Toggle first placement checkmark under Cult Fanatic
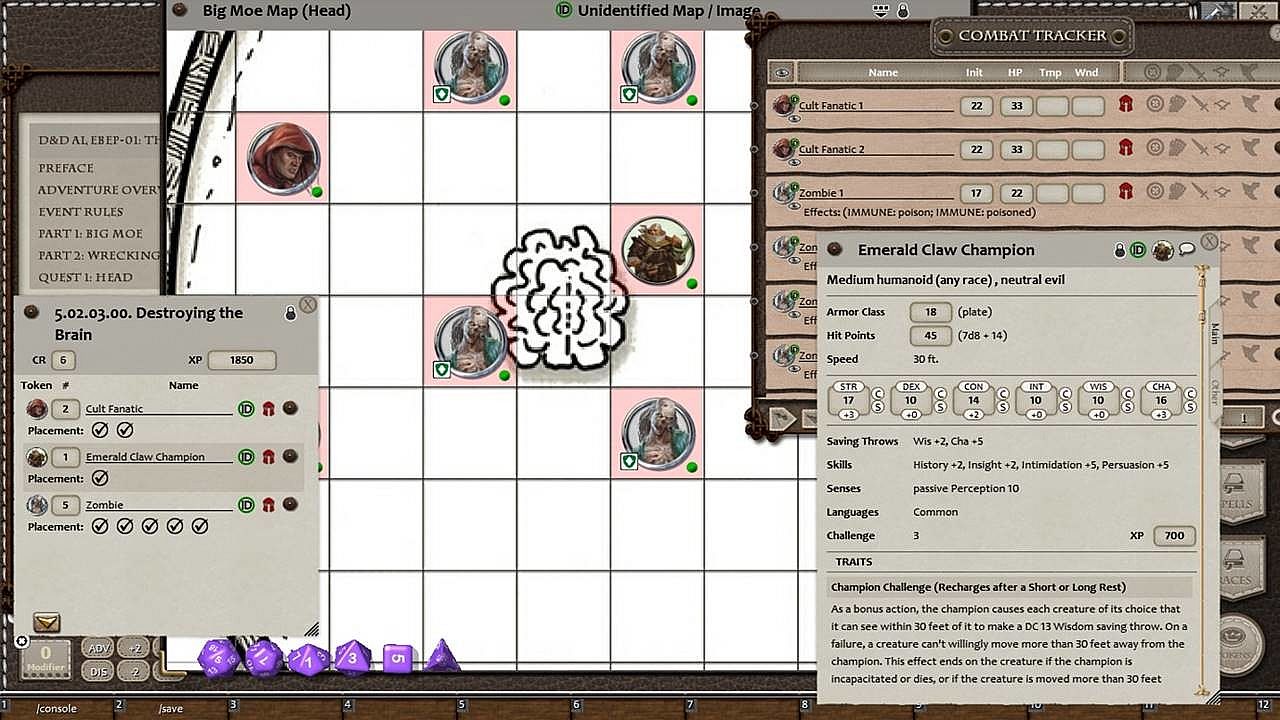Viewport: 1280px width, 720px height. coord(100,430)
